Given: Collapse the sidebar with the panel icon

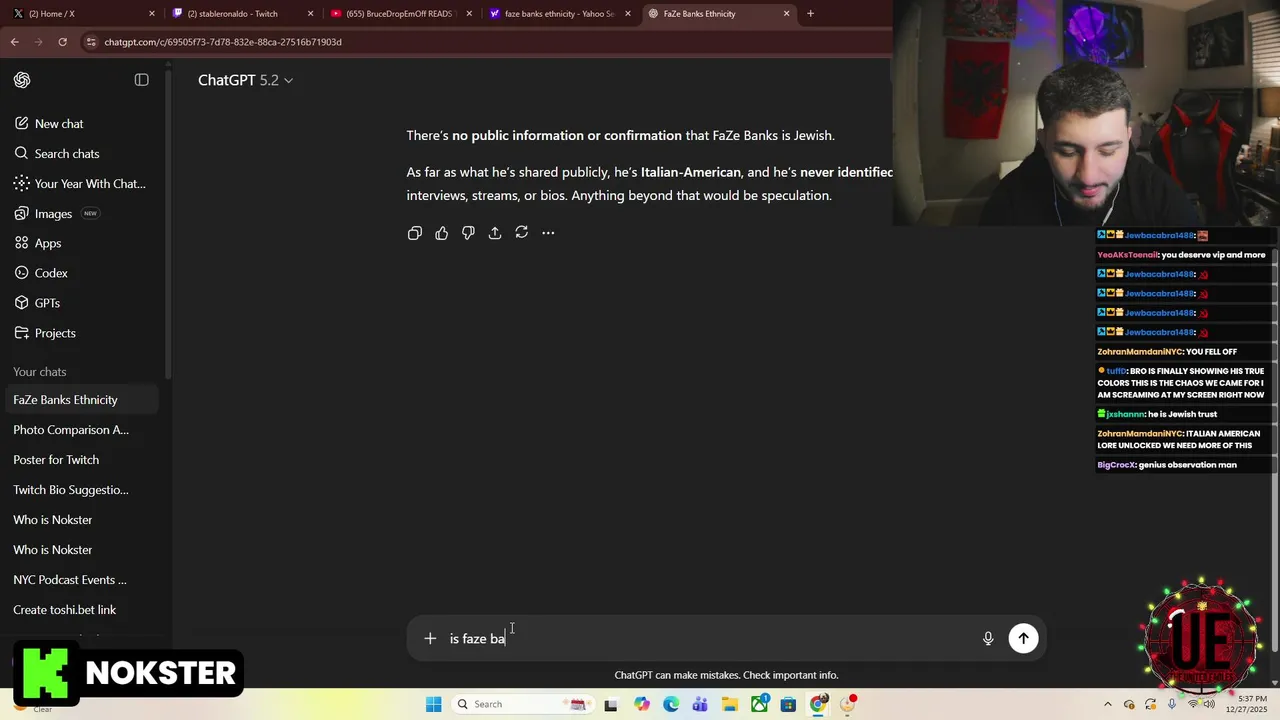Looking at the screenshot, I should (x=141, y=80).
